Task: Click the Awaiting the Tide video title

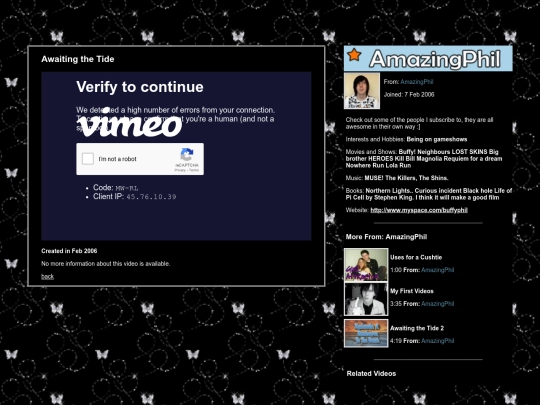Action: 78,59
